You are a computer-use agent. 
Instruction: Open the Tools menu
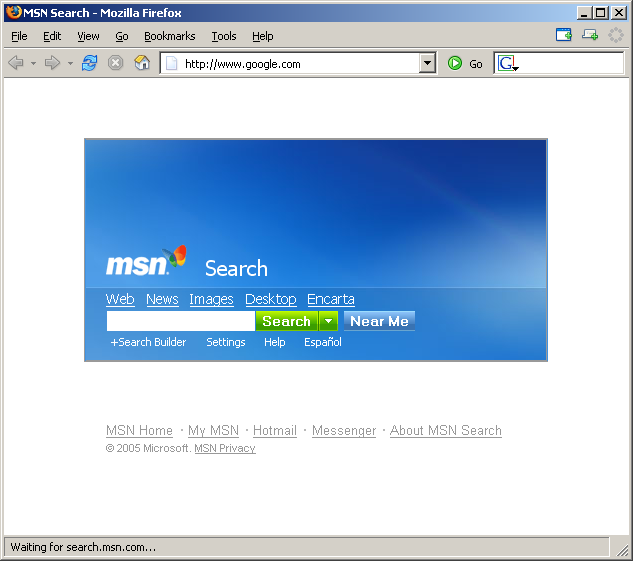224,36
